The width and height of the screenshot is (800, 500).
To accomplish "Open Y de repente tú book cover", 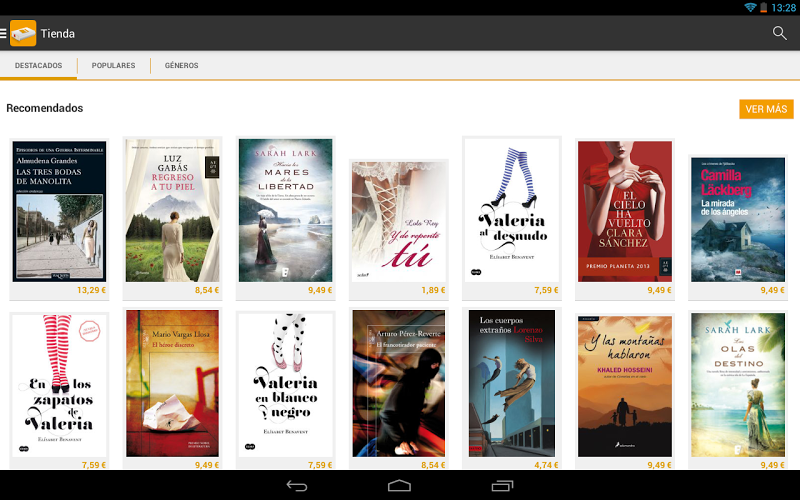I will (399, 222).
